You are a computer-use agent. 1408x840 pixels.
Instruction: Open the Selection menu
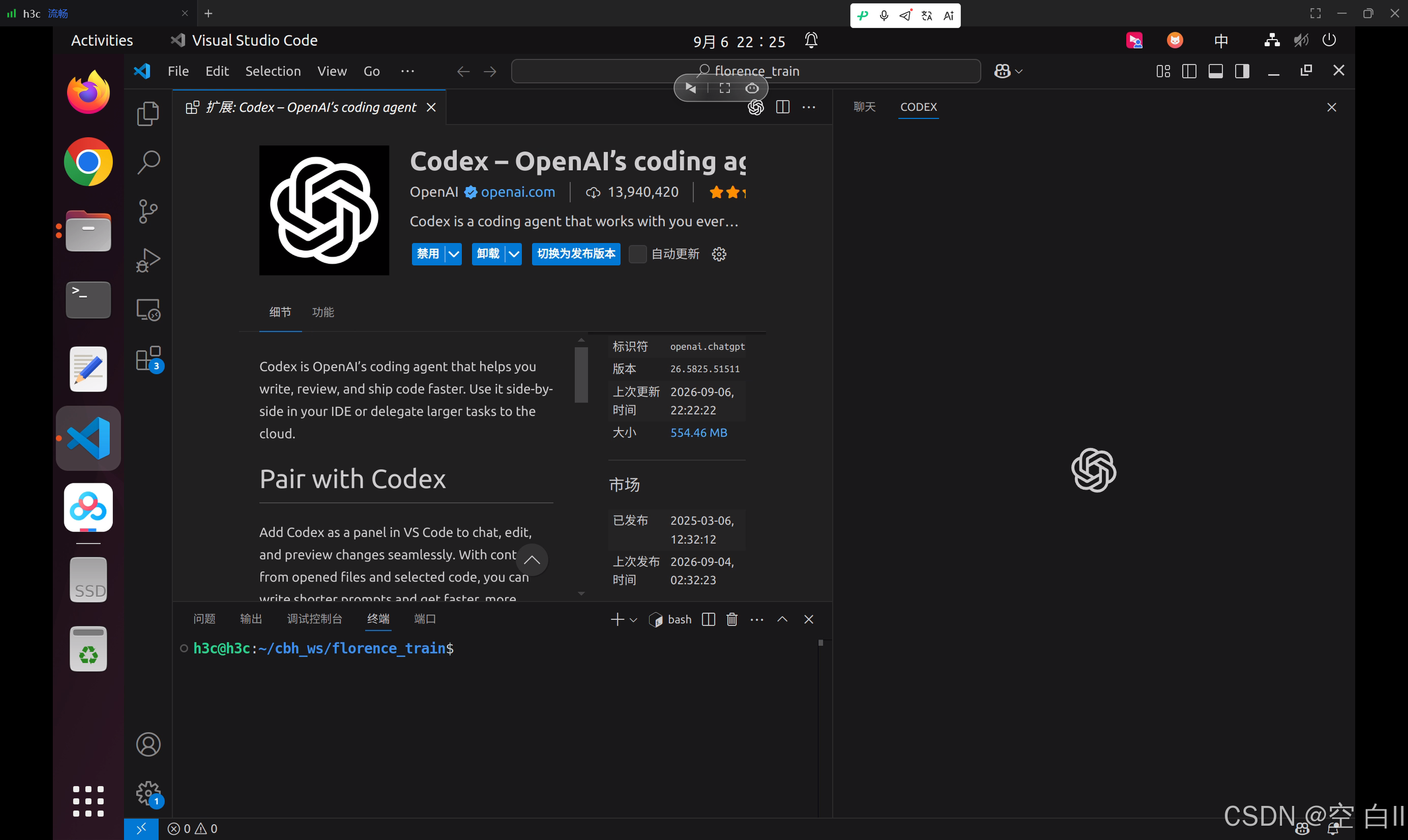click(273, 71)
